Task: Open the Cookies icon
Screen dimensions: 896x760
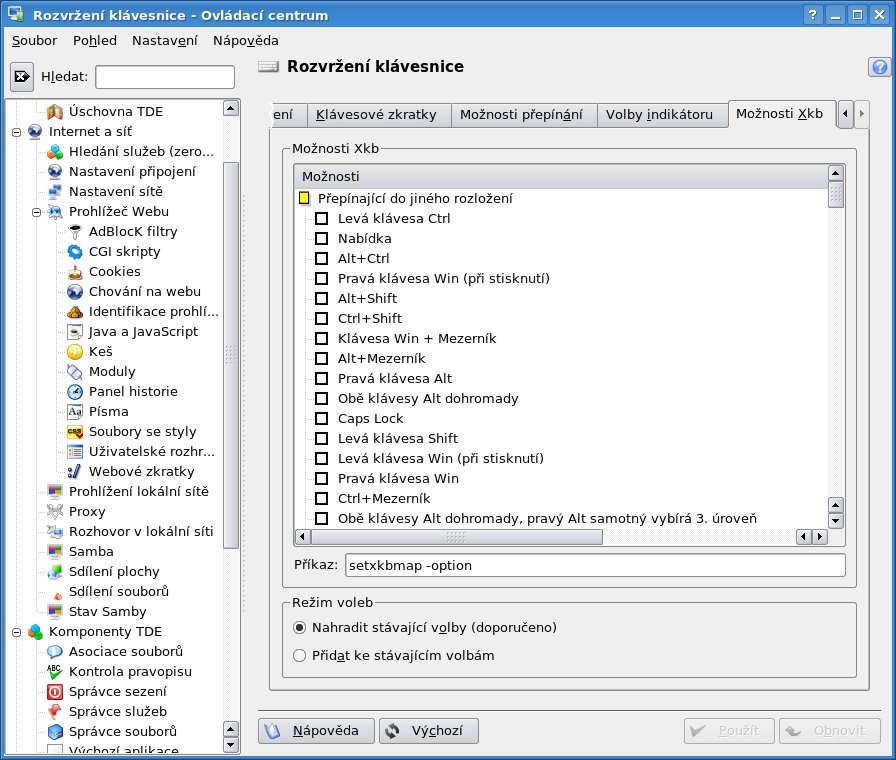Action: point(75,271)
